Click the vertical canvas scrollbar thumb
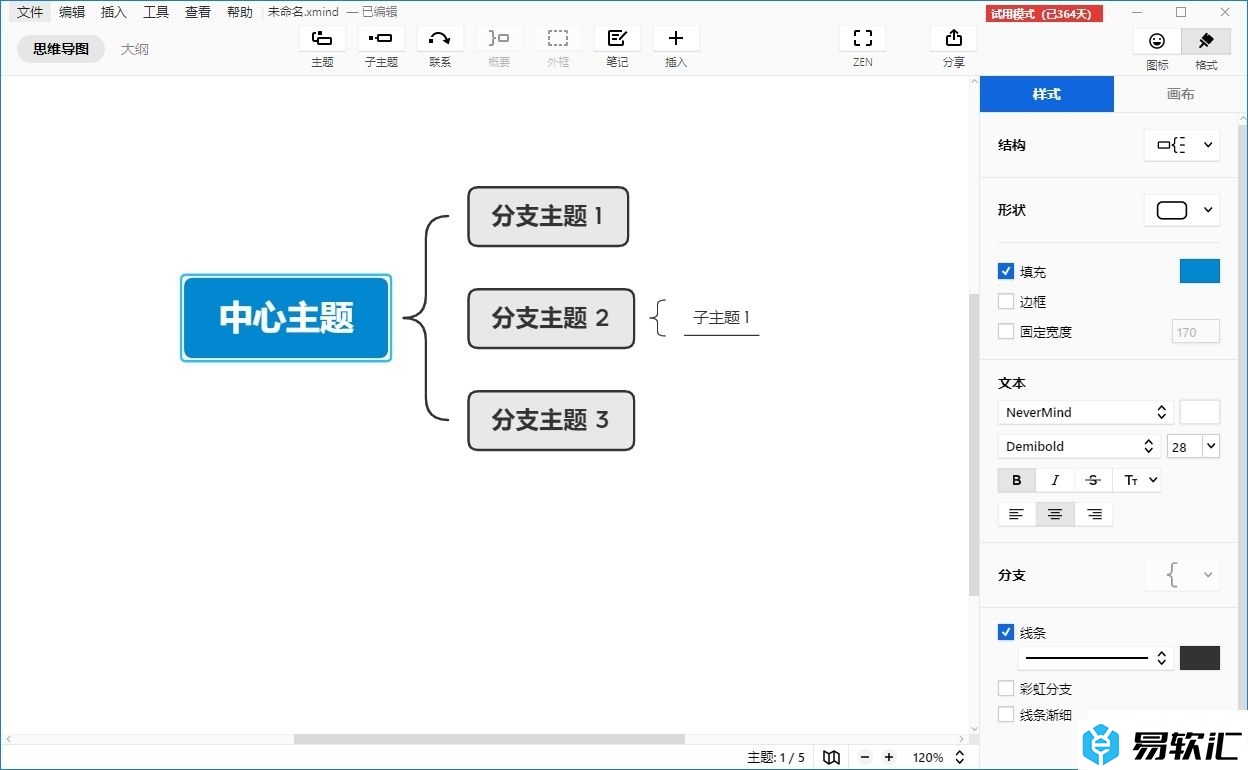The height and width of the screenshot is (770, 1248). (x=974, y=445)
